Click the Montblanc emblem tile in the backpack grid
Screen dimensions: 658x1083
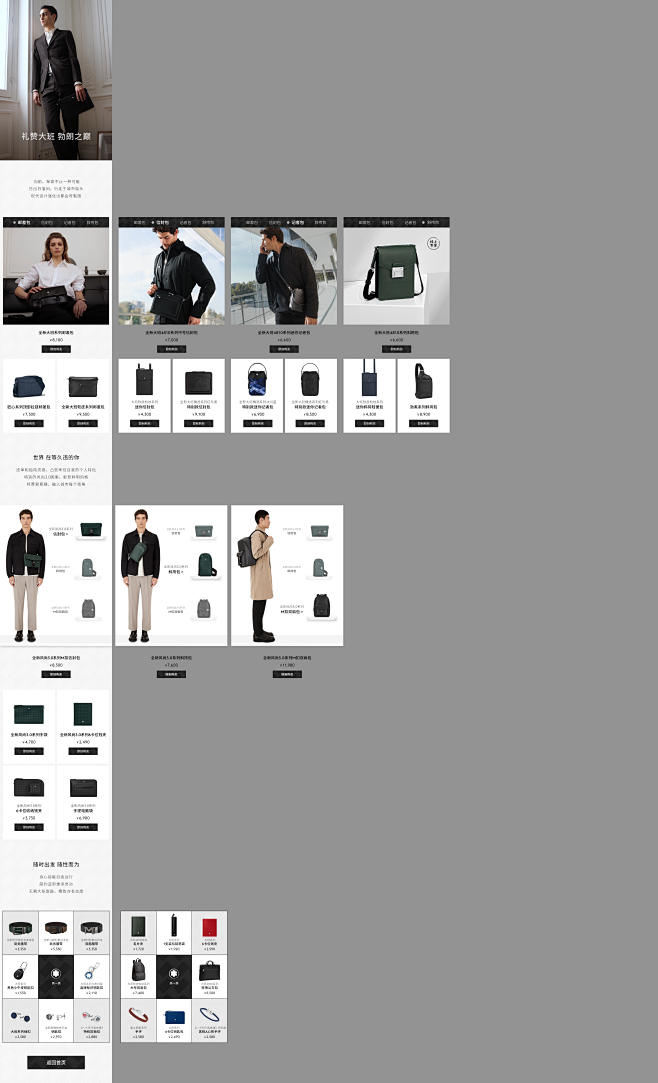[174, 976]
